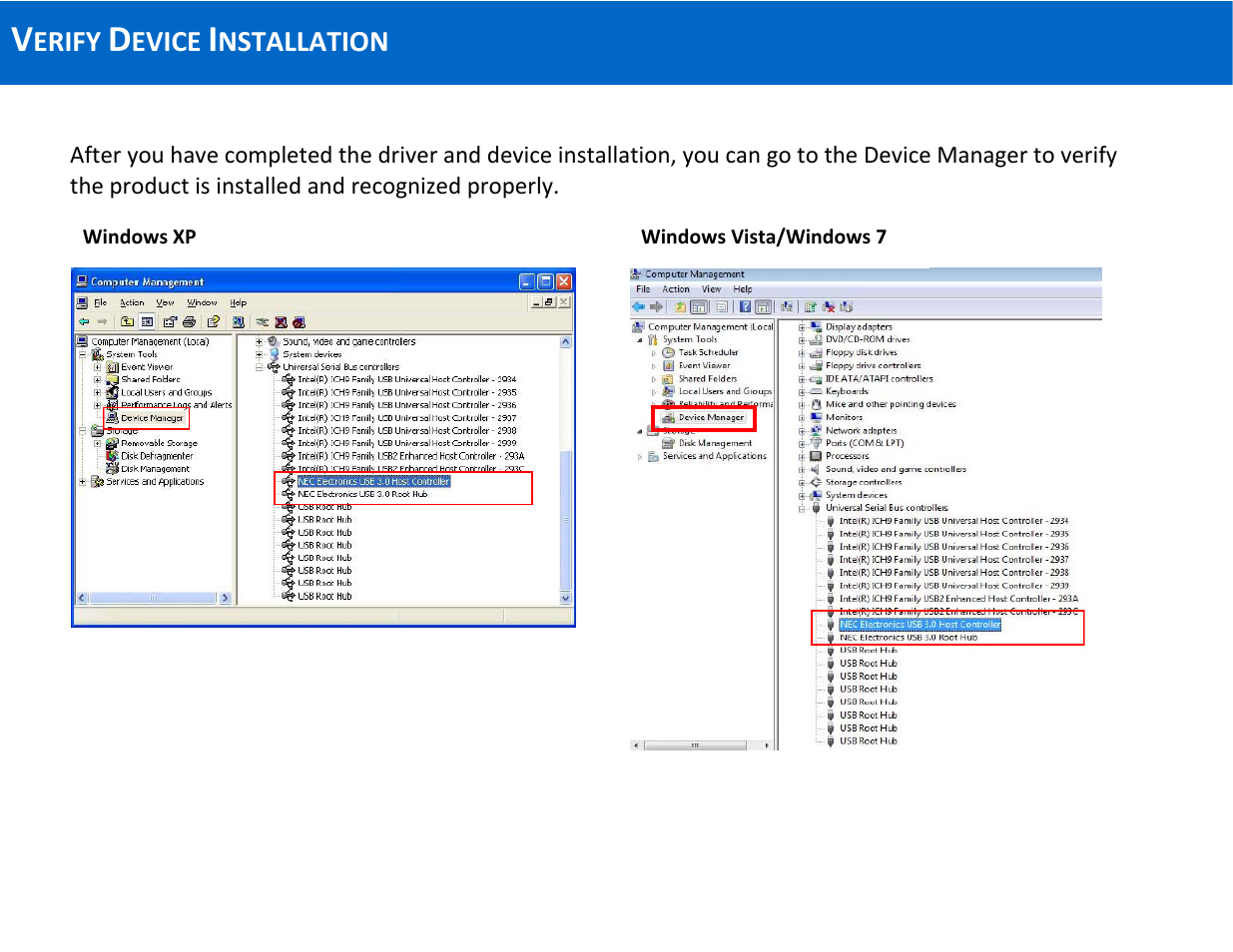Viewport: 1233px width, 952px height.
Task: Click the Forward arrow in the Windows 7 toolbar
Action: tap(656, 307)
